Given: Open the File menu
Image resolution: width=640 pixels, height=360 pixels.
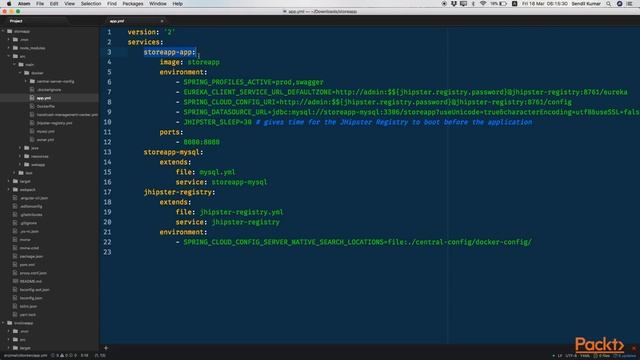Looking at the screenshot, I should (40, 4).
